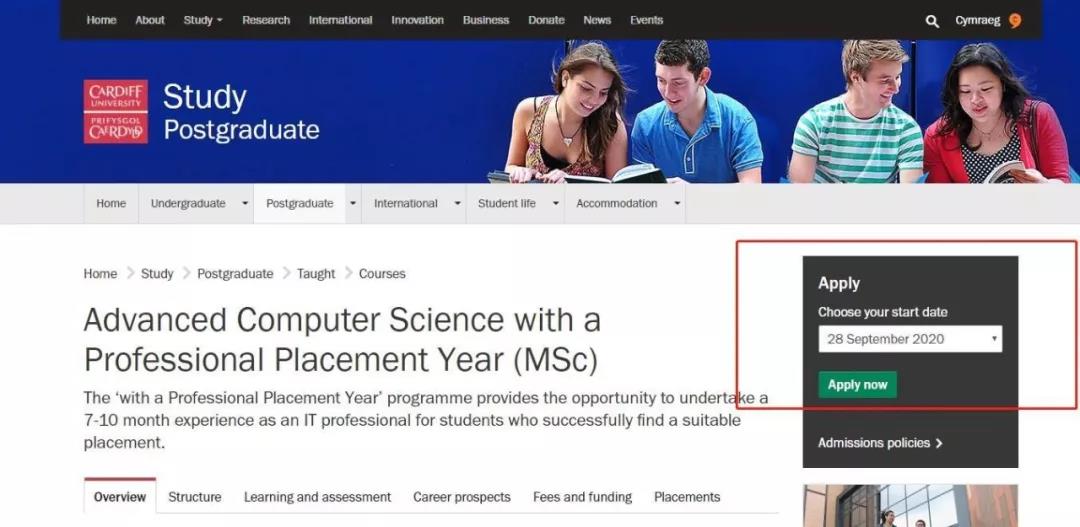
Task: Open Research in the top navigation
Action: coord(266,20)
